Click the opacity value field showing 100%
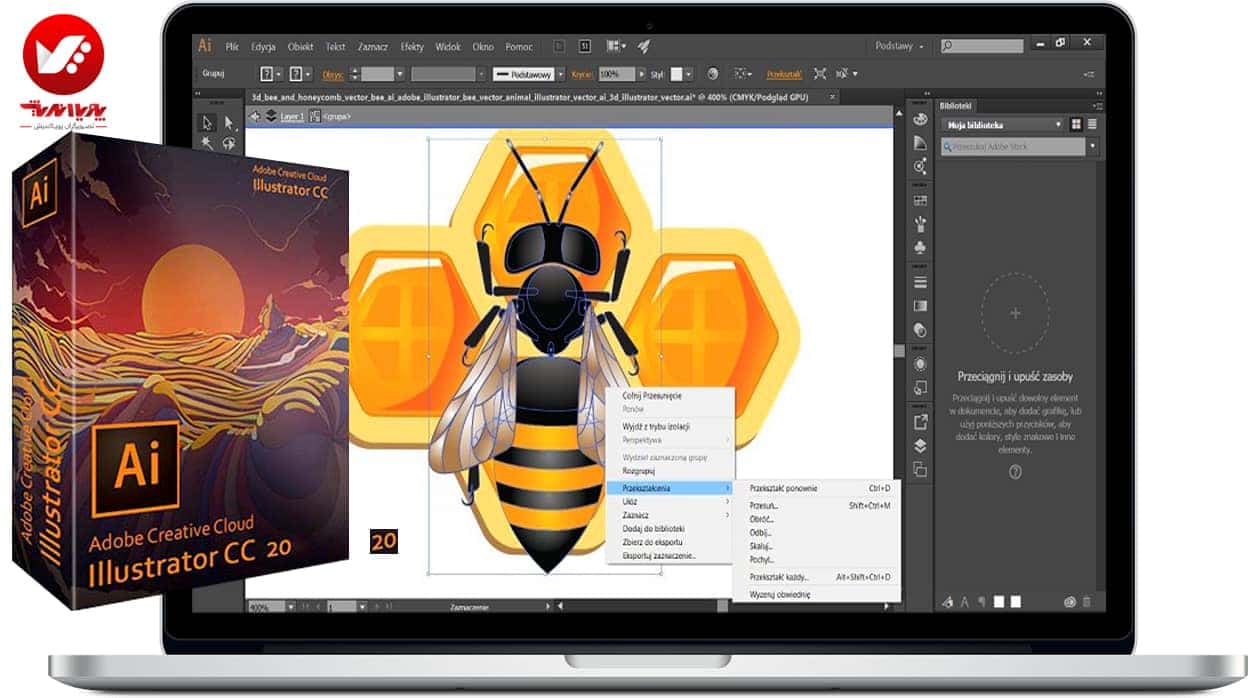Image resolution: width=1248 pixels, height=698 pixels. coord(617,74)
